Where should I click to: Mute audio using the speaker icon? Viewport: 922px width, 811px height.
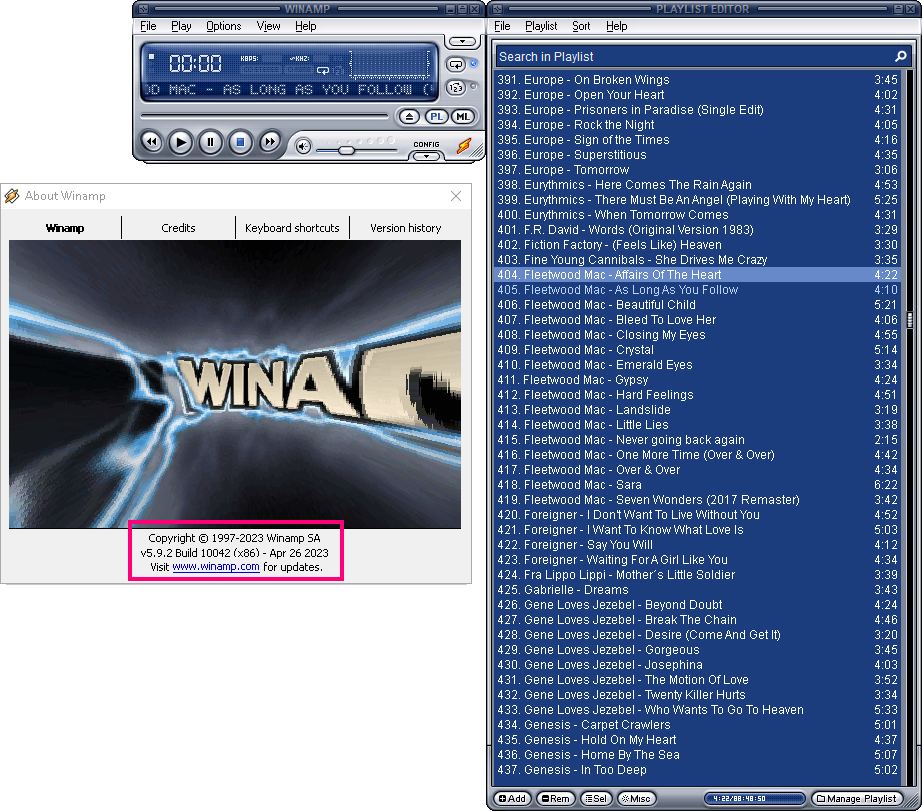click(302, 146)
